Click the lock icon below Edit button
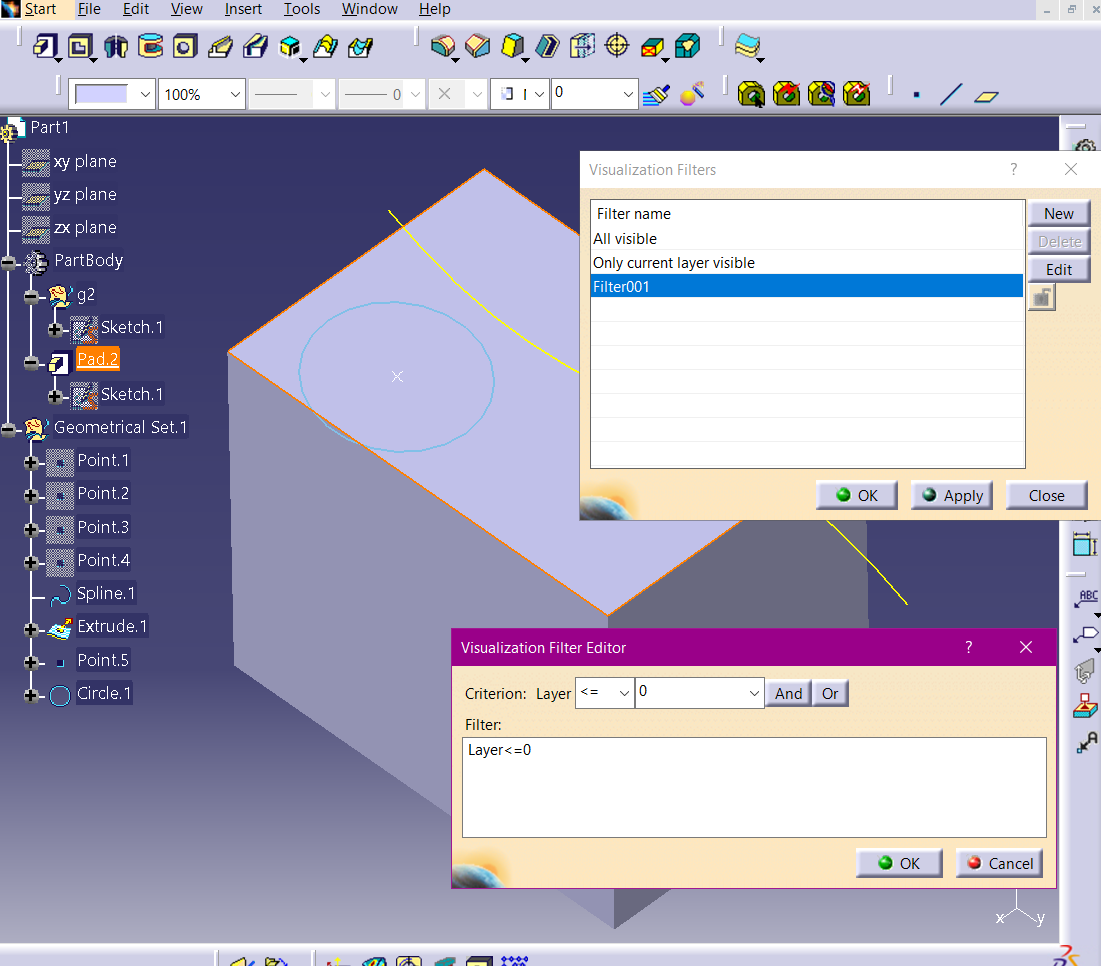This screenshot has width=1101, height=966. (1041, 298)
